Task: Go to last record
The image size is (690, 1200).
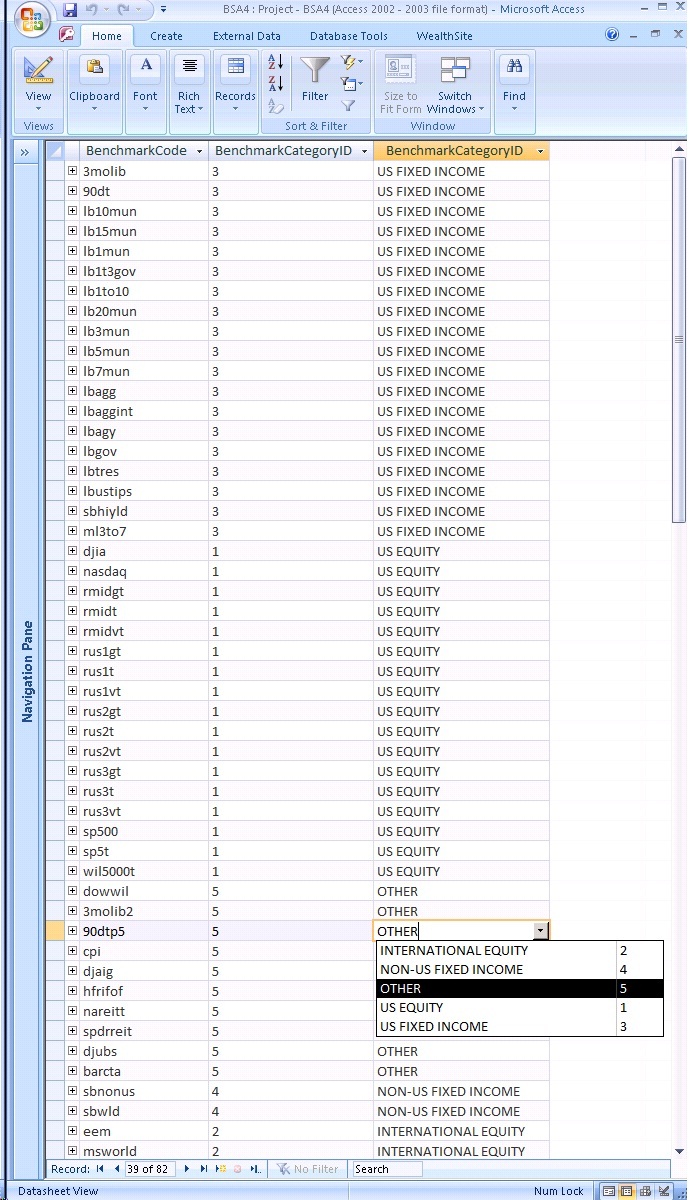Action: click(x=204, y=1169)
